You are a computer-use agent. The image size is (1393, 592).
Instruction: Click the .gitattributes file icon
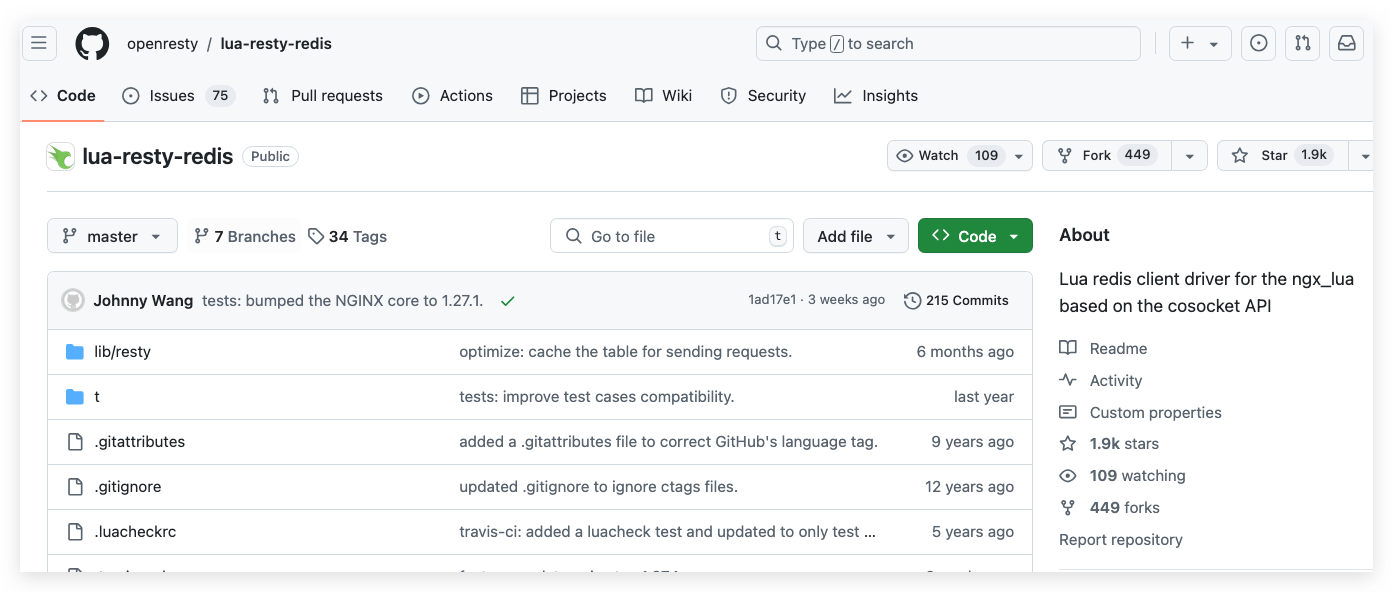[x=74, y=442]
